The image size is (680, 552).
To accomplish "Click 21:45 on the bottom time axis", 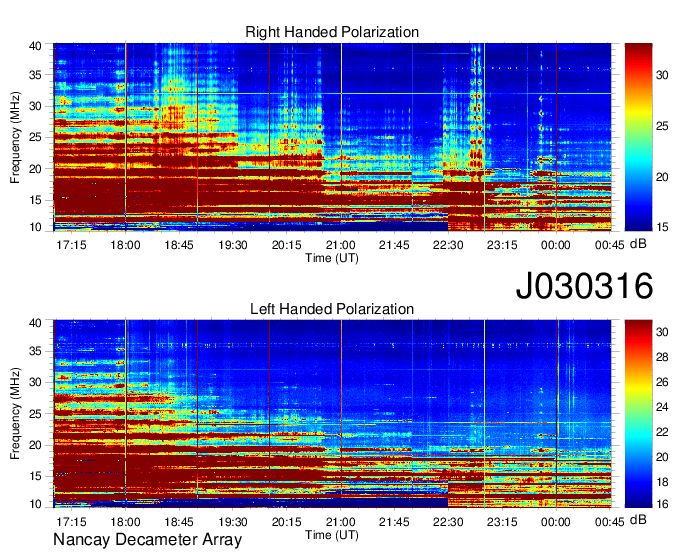I will pos(394,522).
